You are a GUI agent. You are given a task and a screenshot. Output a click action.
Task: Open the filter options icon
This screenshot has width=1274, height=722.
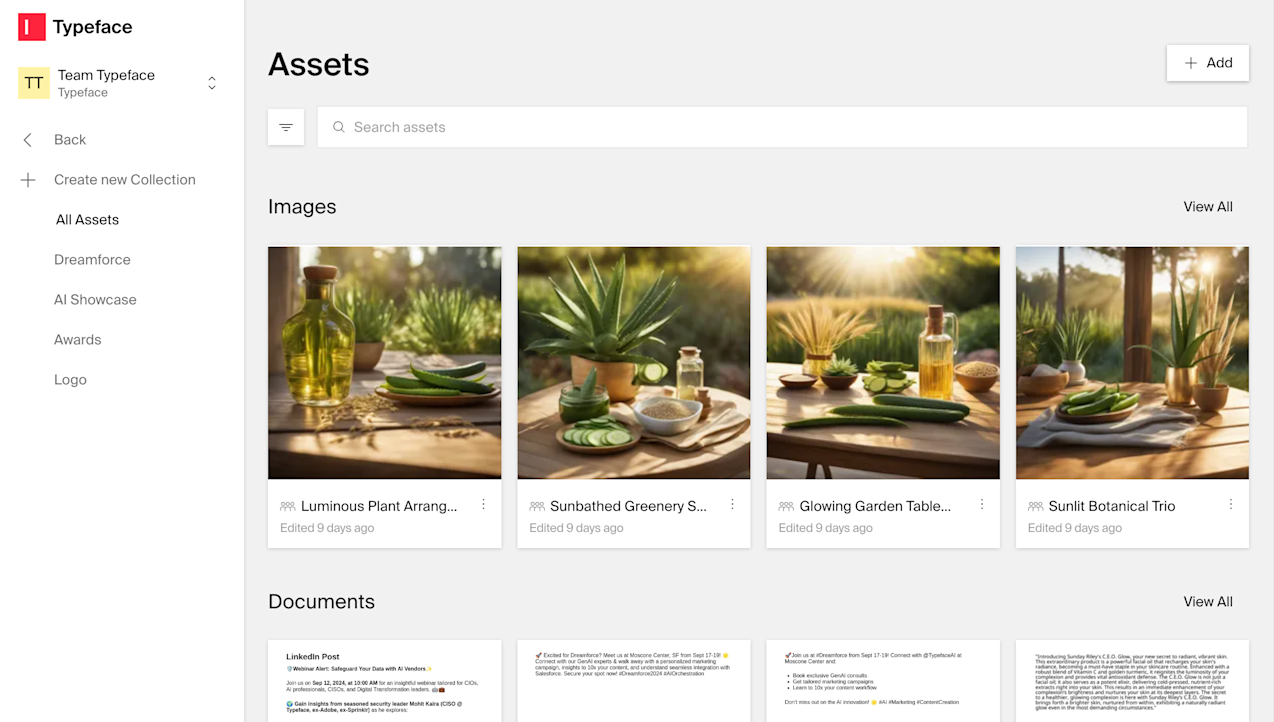click(x=286, y=127)
